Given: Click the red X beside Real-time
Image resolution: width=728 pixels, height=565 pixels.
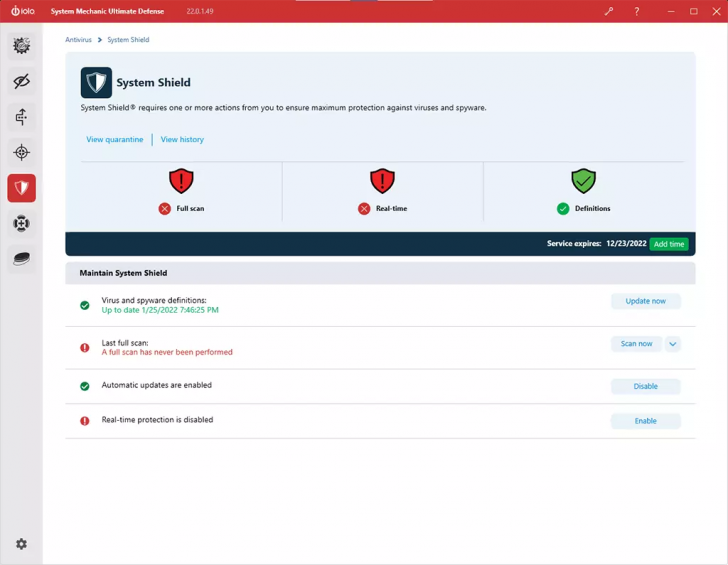Looking at the screenshot, I should click(x=364, y=209).
